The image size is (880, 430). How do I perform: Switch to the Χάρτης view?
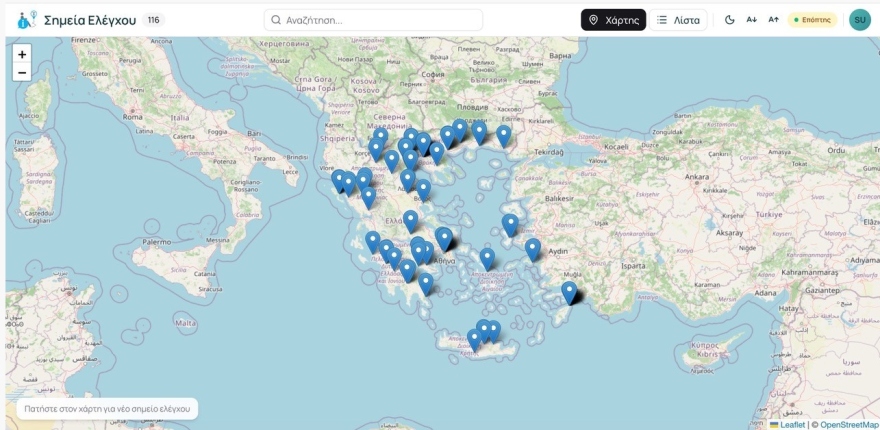pos(613,20)
